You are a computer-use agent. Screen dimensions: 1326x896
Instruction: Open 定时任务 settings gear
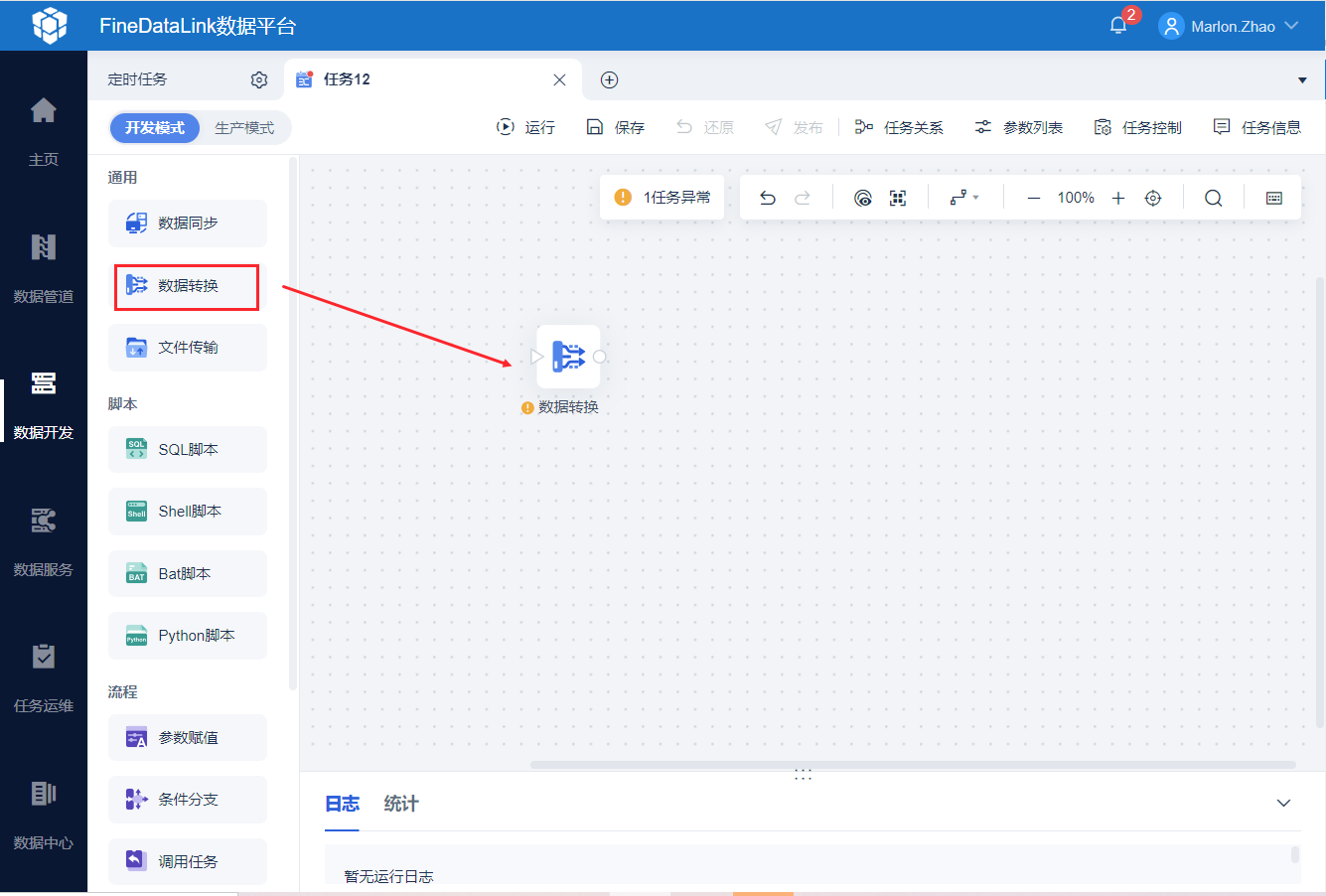[259, 79]
